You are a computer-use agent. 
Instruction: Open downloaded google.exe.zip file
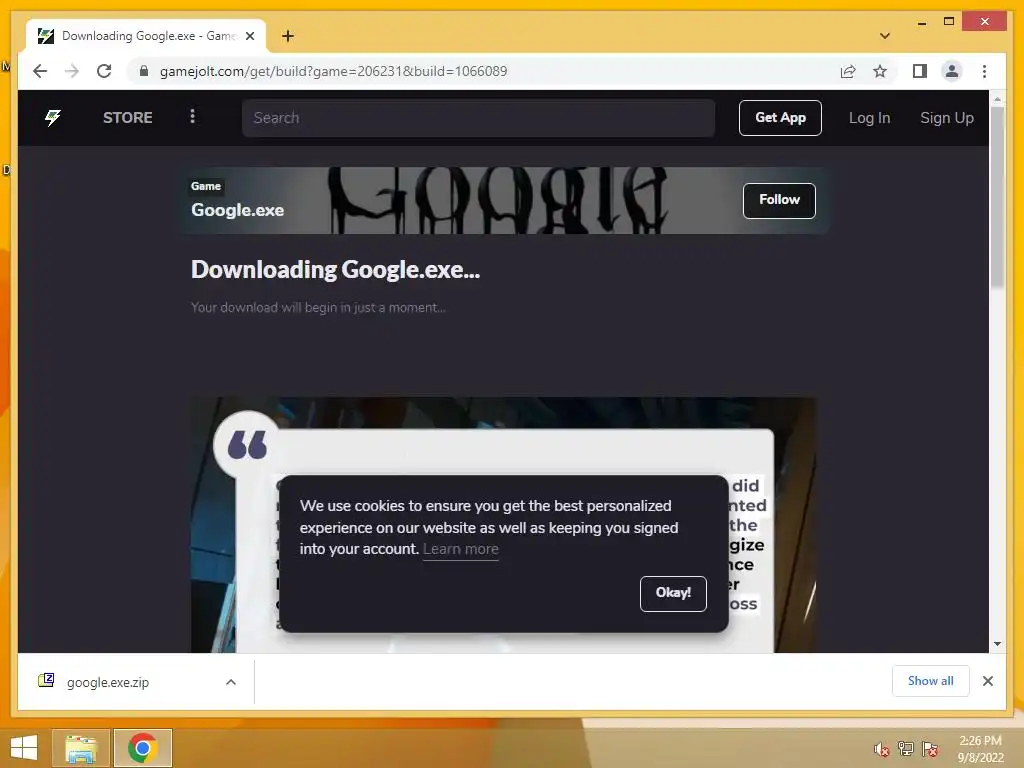tap(108, 682)
